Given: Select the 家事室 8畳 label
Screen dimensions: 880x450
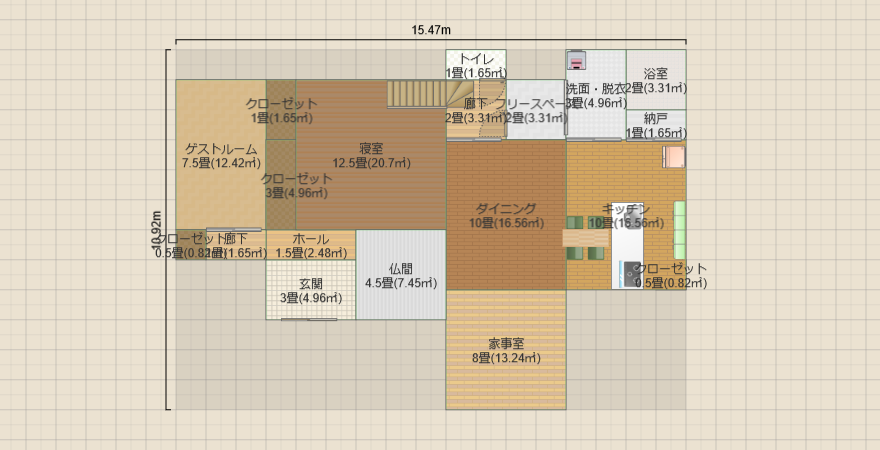Looking at the screenshot, I should 506,350.
